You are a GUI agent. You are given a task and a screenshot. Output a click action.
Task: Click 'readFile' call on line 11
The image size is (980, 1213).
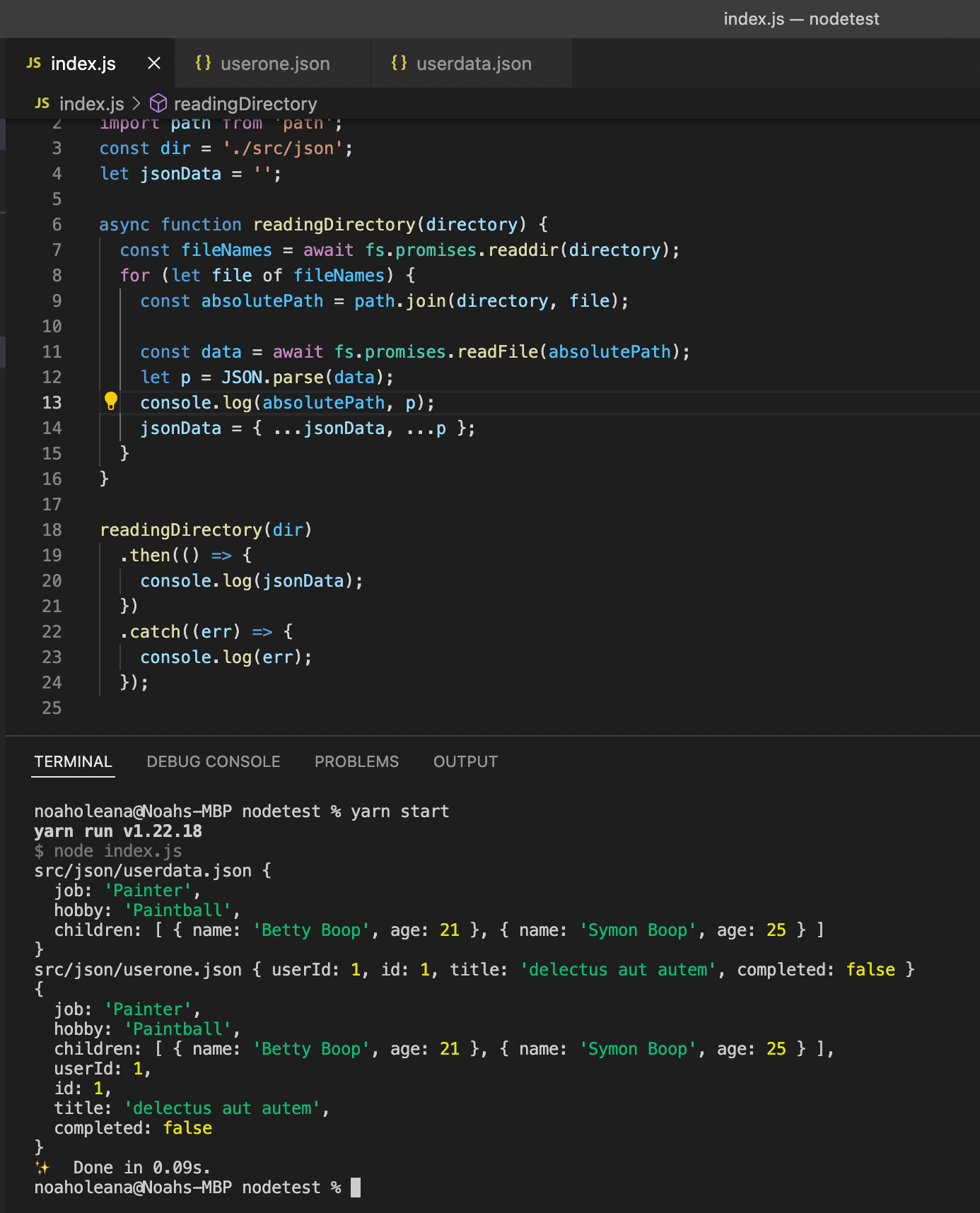click(x=498, y=352)
